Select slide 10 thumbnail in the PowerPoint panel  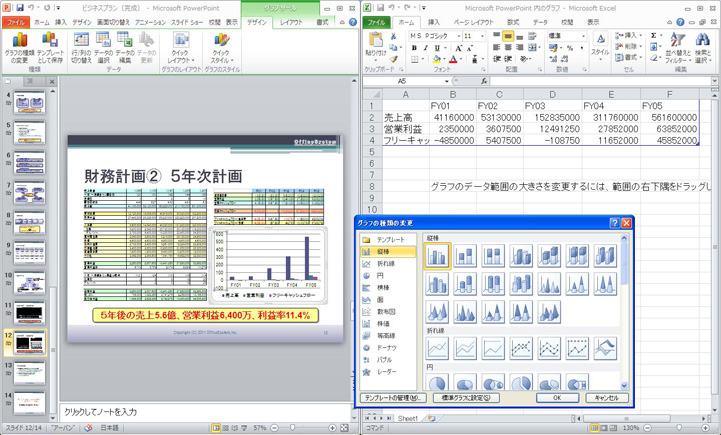[29, 282]
